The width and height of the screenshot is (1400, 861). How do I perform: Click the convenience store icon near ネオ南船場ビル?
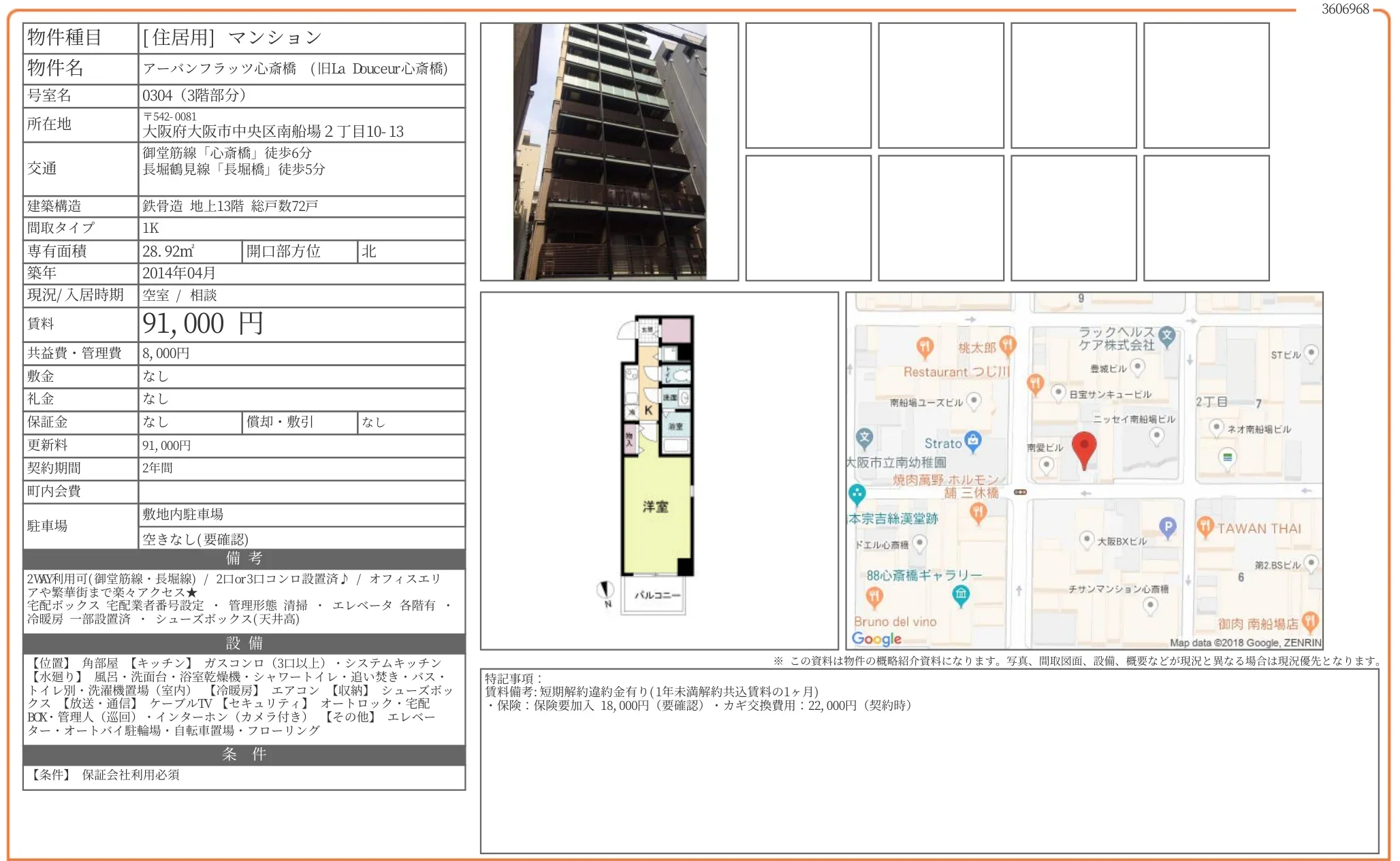tap(1226, 458)
